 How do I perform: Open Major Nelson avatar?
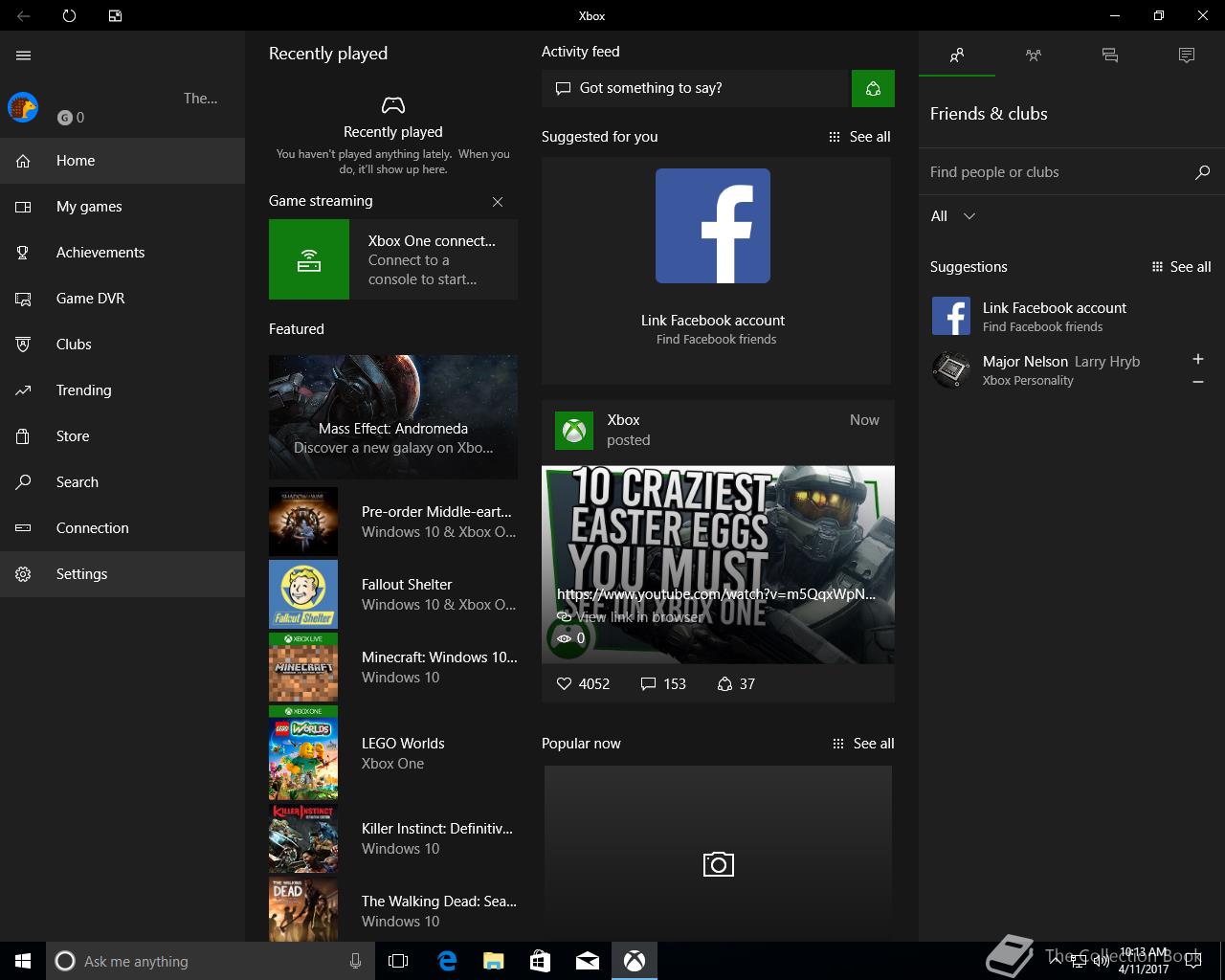pyautogui.click(x=951, y=369)
